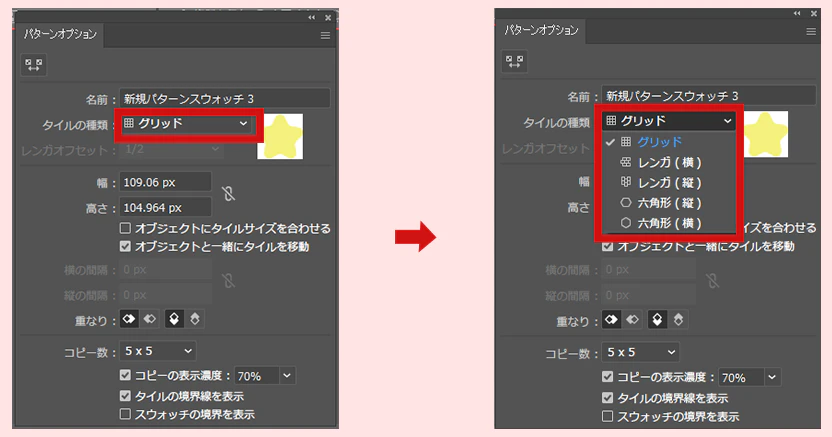Click the 名前 field in right panel
The image size is (832, 437).
coord(709,96)
